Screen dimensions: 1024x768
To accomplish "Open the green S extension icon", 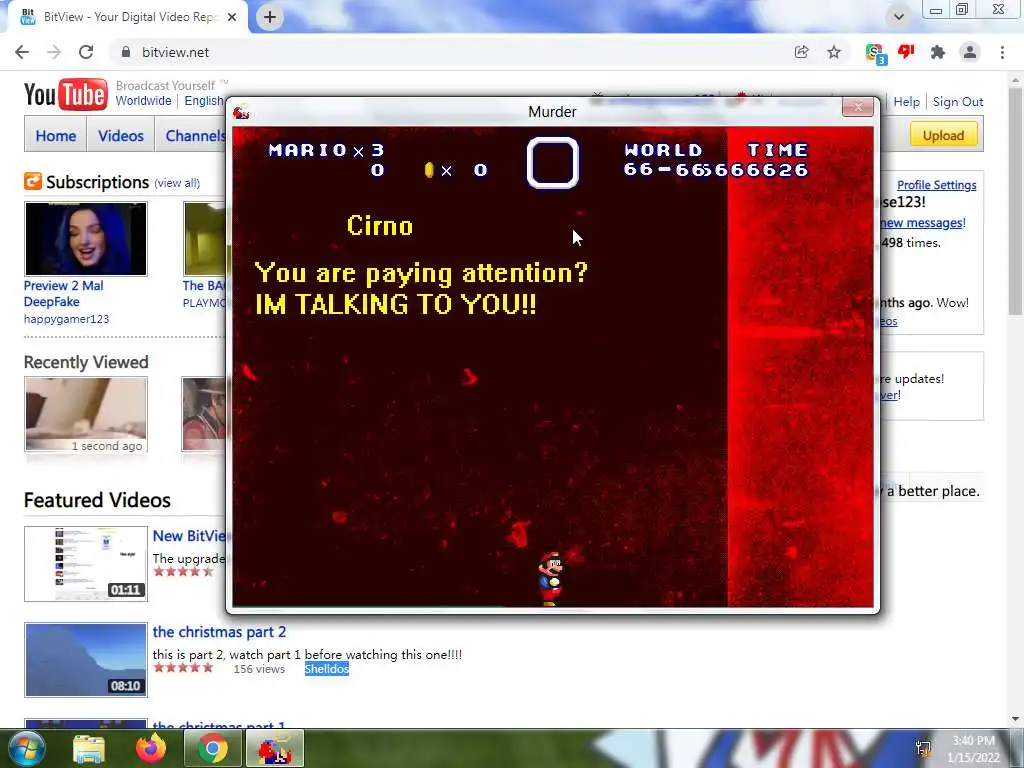I will click(874, 54).
